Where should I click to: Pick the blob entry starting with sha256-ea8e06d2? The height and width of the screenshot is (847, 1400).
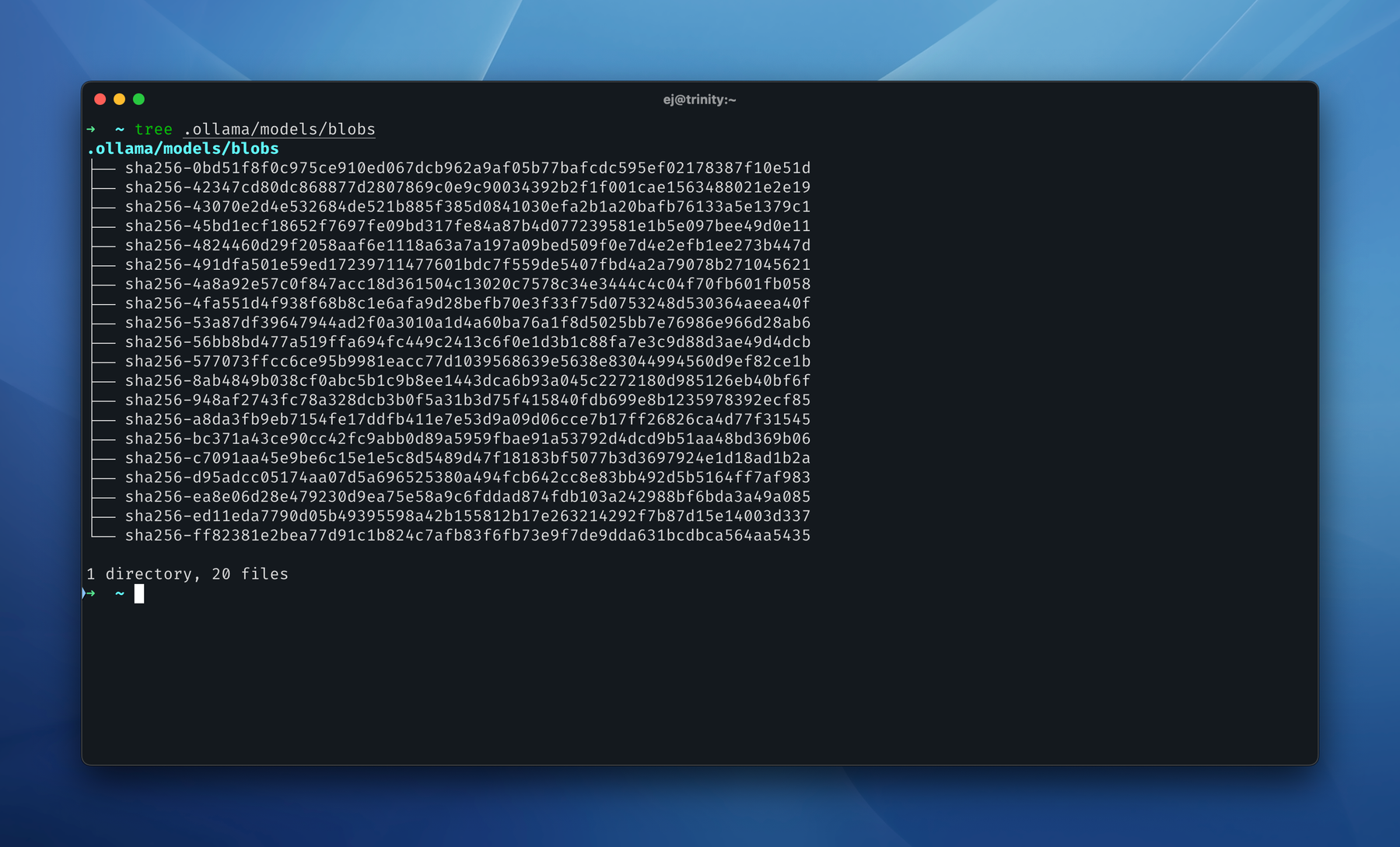[467, 496]
